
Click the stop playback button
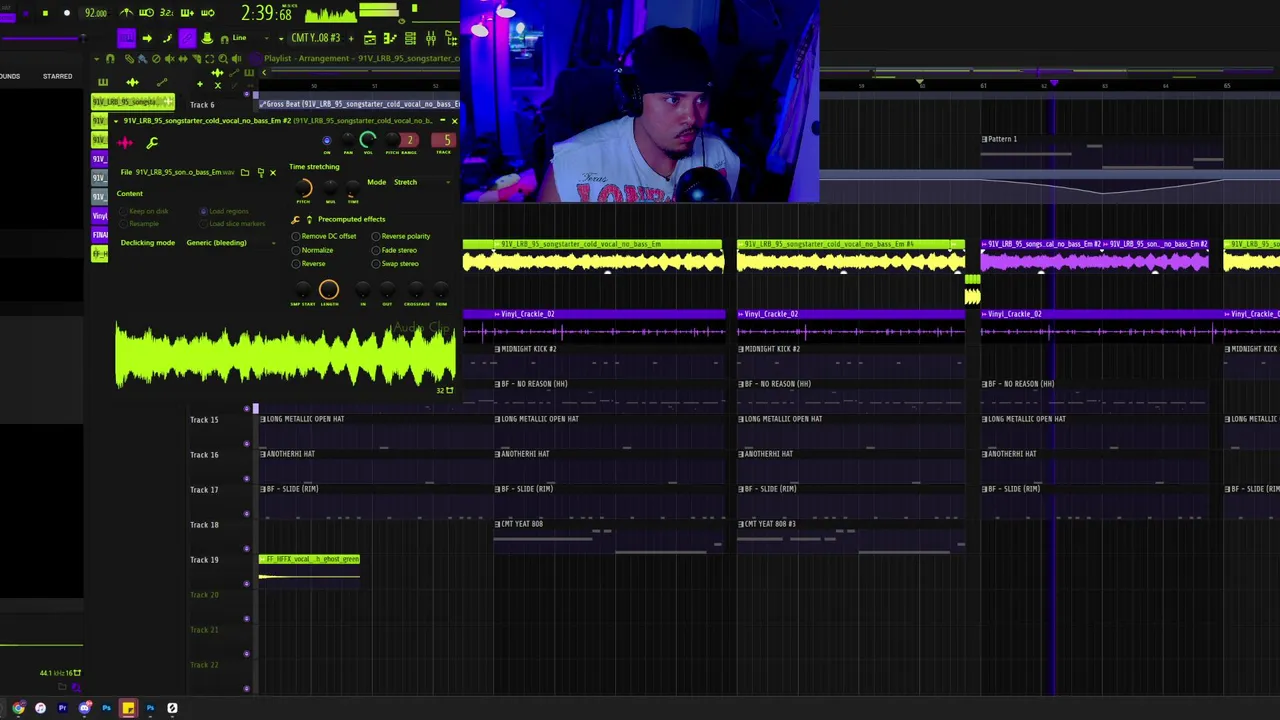tap(45, 13)
